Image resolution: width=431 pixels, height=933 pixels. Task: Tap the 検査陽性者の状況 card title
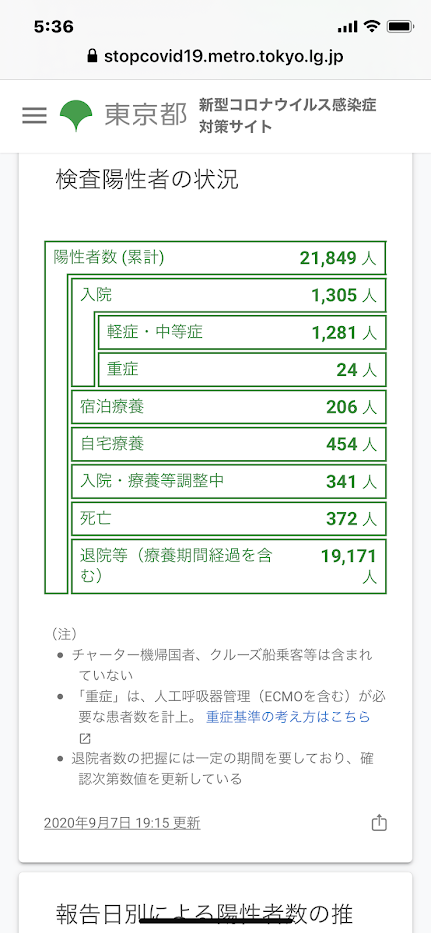click(147, 179)
